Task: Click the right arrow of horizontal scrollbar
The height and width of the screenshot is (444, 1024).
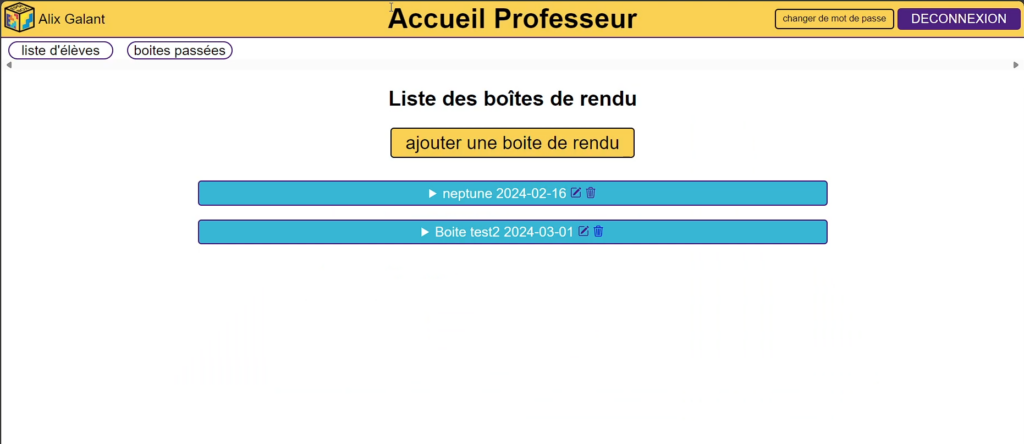Action: pyautogui.click(x=1016, y=65)
